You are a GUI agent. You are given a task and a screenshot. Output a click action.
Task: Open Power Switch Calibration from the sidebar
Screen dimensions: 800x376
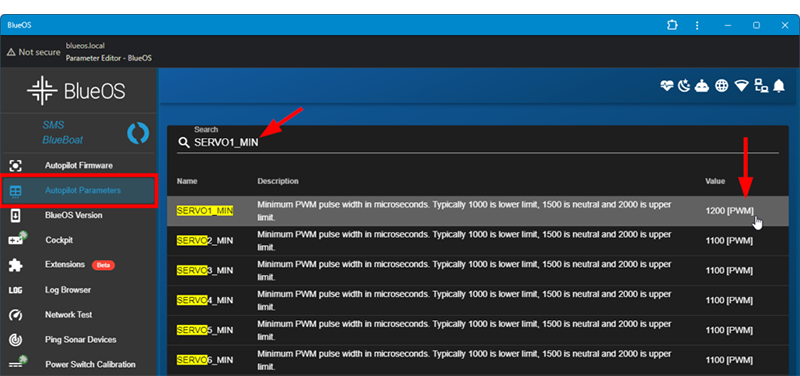point(79,364)
